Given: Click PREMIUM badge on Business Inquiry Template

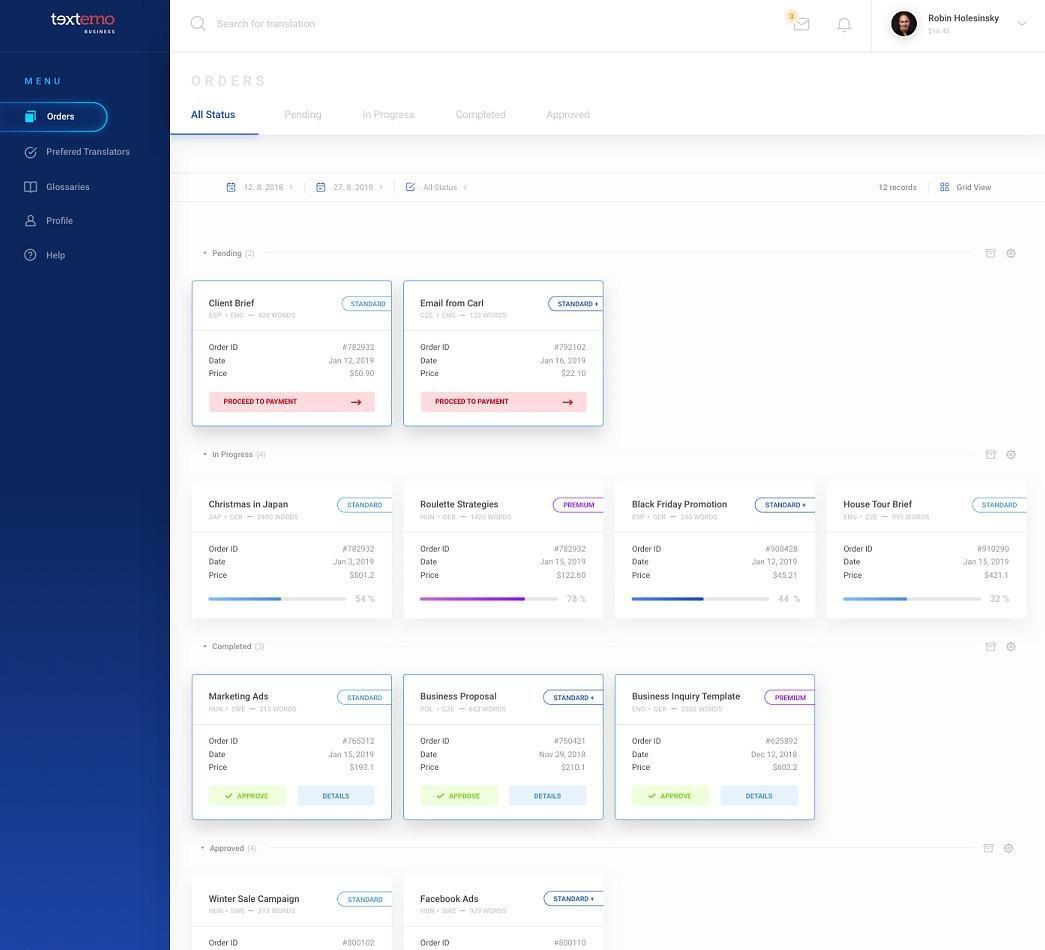Looking at the screenshot, I should click(x=789, y=697).
